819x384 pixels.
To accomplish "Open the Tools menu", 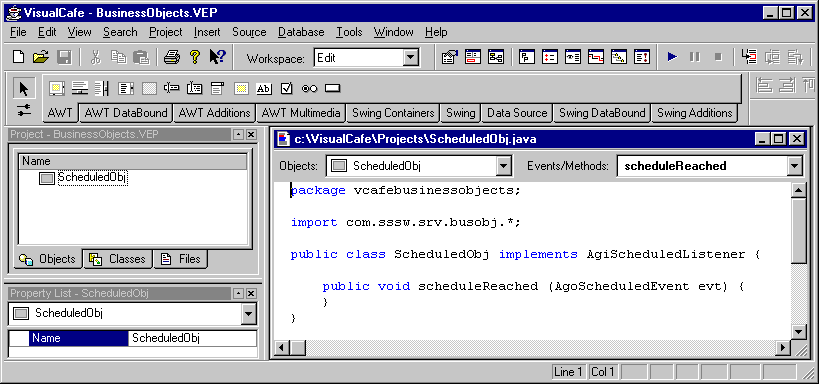I will [349, 32].
